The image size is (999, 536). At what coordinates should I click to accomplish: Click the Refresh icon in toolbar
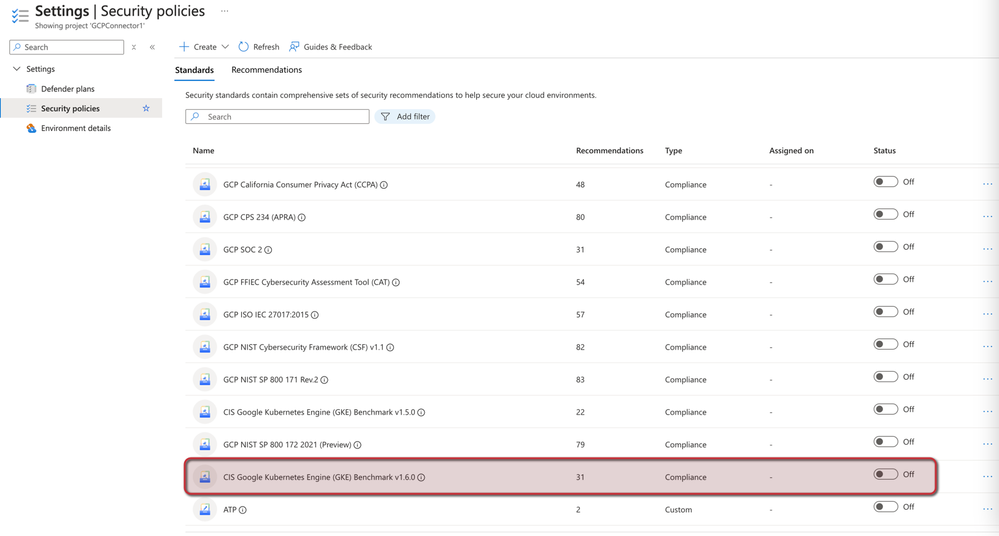(x=243, y=47)
